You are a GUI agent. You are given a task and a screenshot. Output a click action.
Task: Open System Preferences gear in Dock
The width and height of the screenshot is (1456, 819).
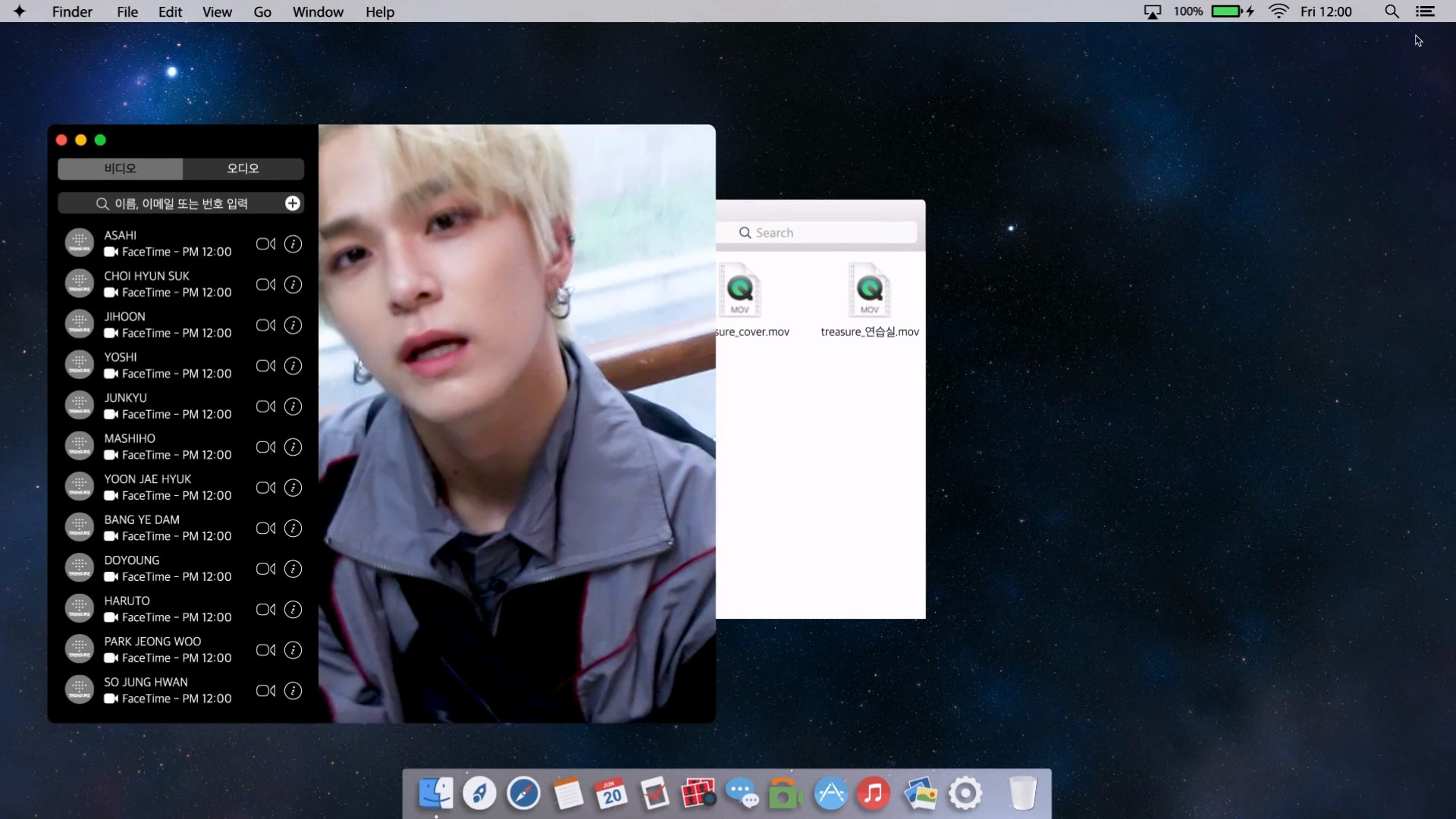[x=965, y=793]
